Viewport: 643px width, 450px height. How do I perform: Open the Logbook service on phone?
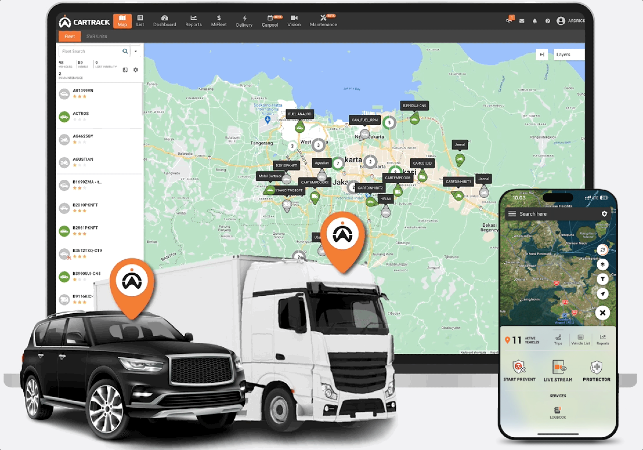[x=558, y=413]
